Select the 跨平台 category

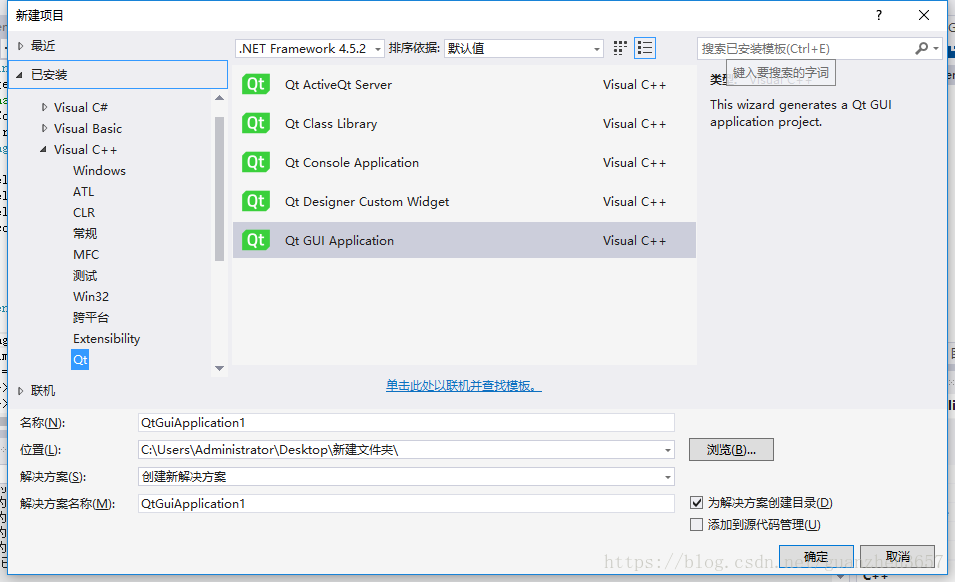(91, 318)
